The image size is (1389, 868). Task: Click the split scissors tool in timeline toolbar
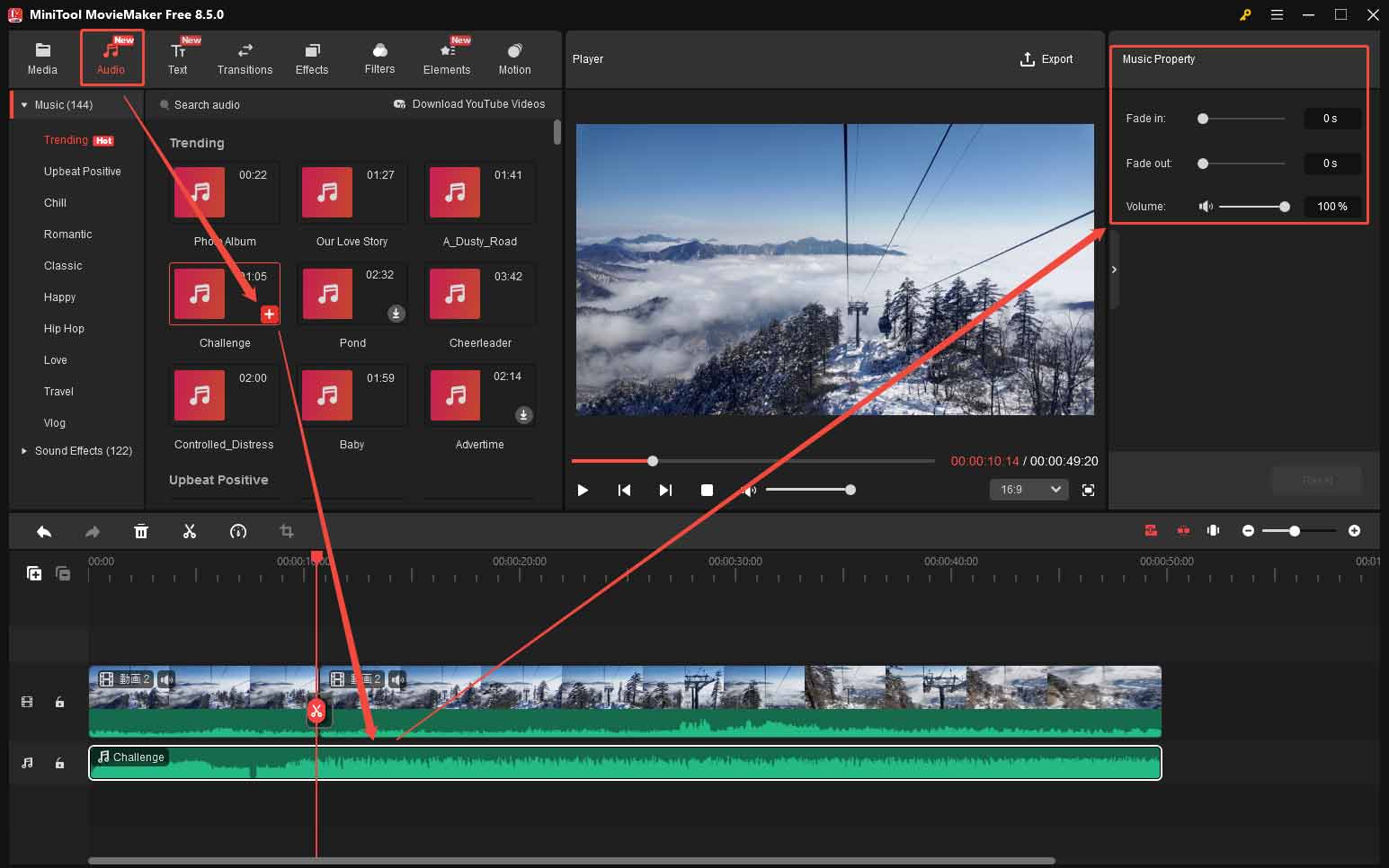[x=190, y=531]
